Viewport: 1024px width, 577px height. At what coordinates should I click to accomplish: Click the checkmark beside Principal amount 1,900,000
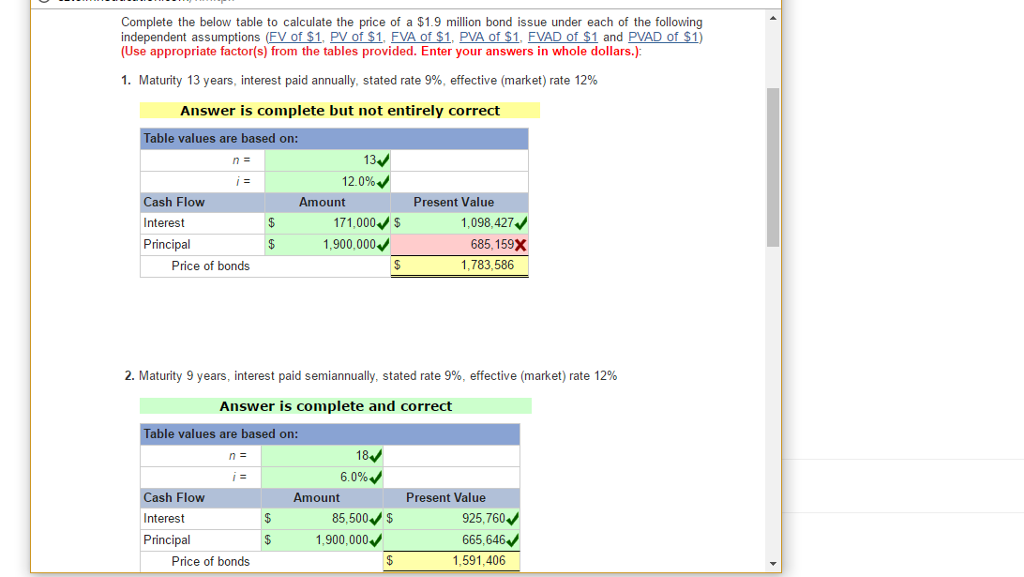pos(383,244)
